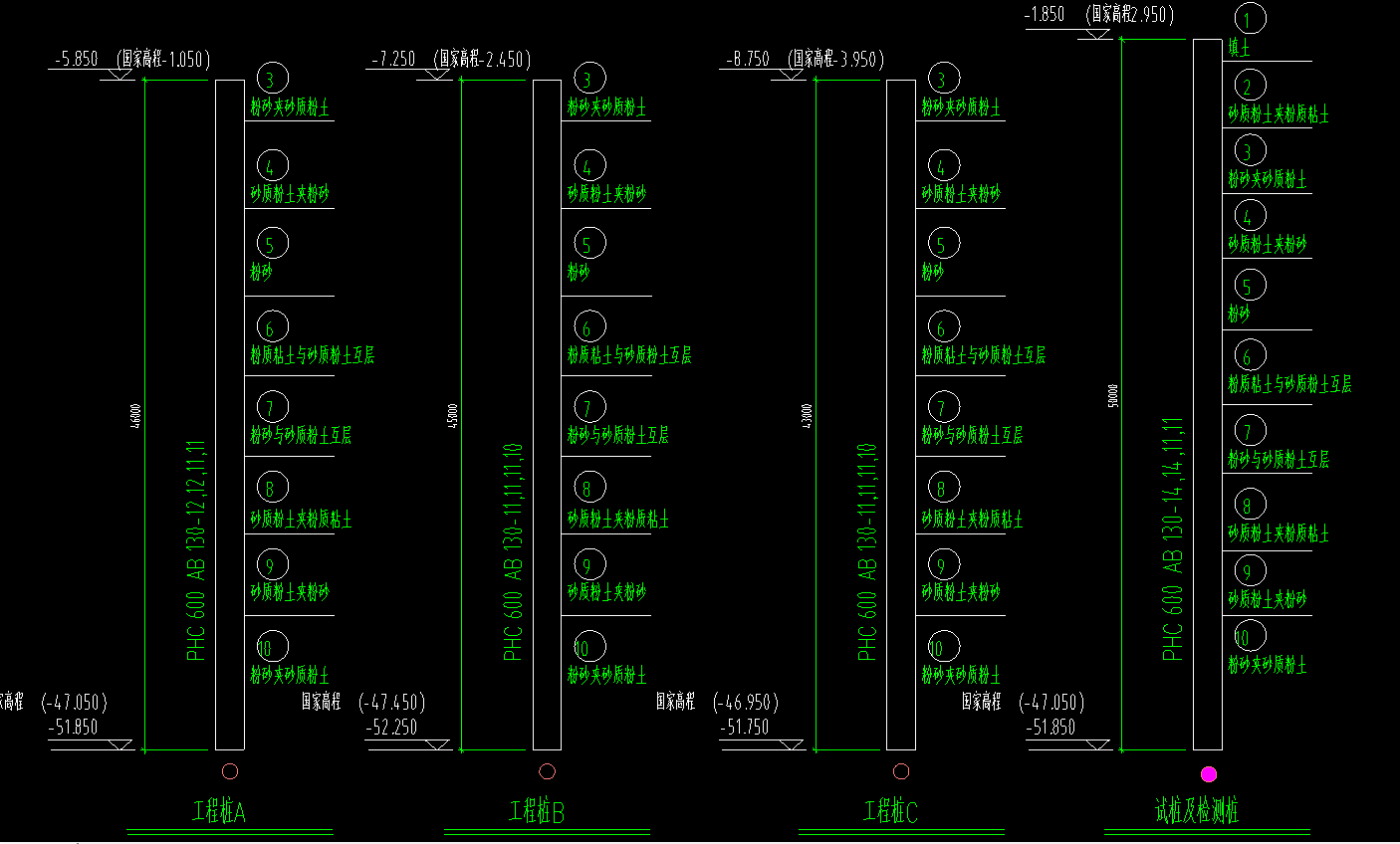Select layer 5 粉砂 label beside pile A
This screenshot has height=844, width=1400.
pyautogui.click(x=261, y=272)
